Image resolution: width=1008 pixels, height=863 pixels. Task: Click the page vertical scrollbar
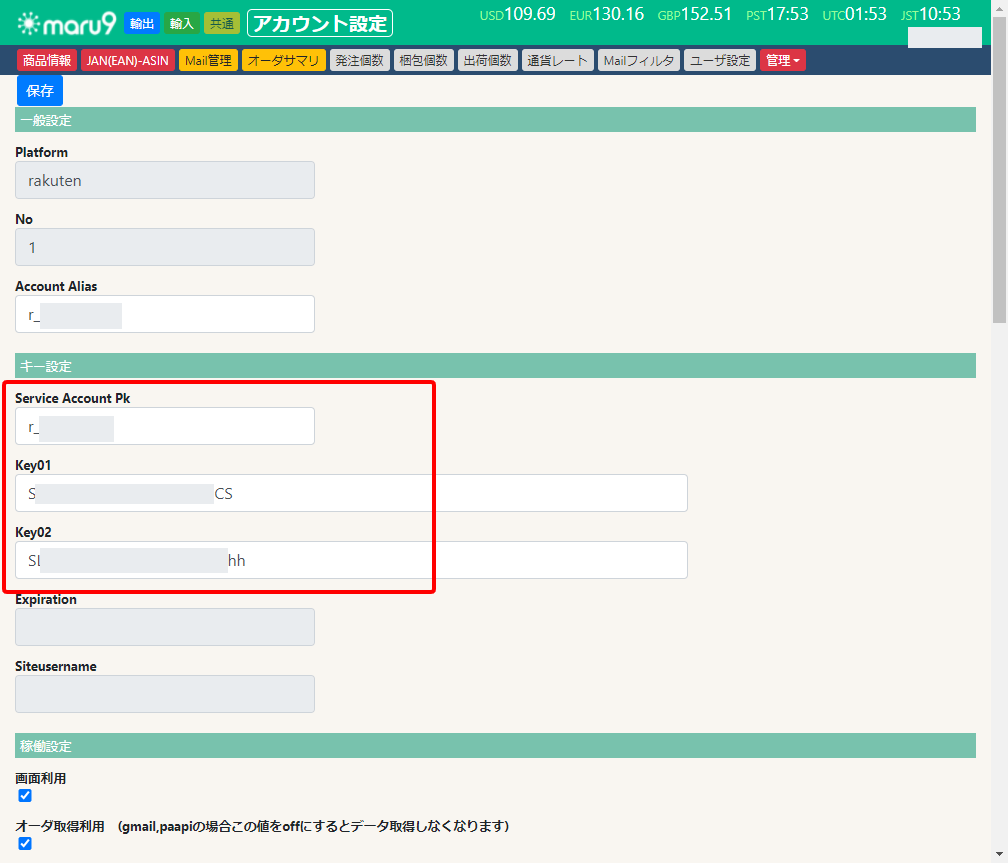pos(999,170)
